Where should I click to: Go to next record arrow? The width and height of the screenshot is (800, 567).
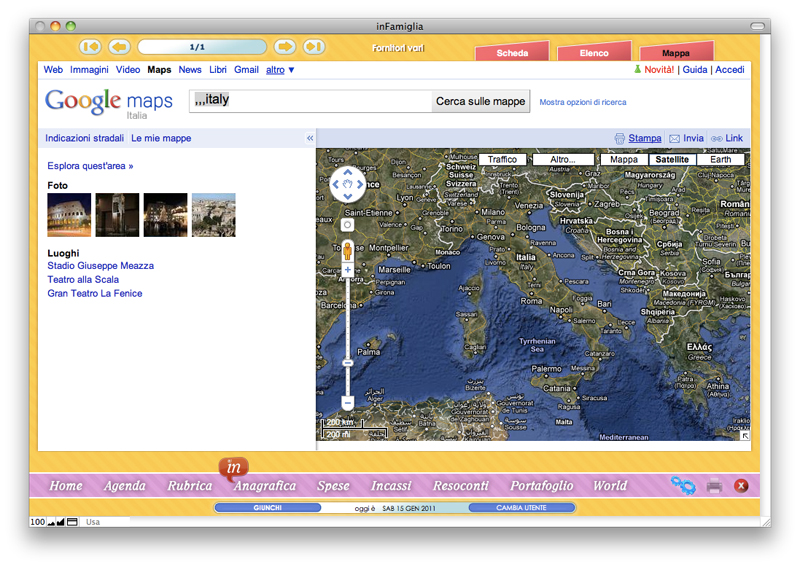[285, 47]
